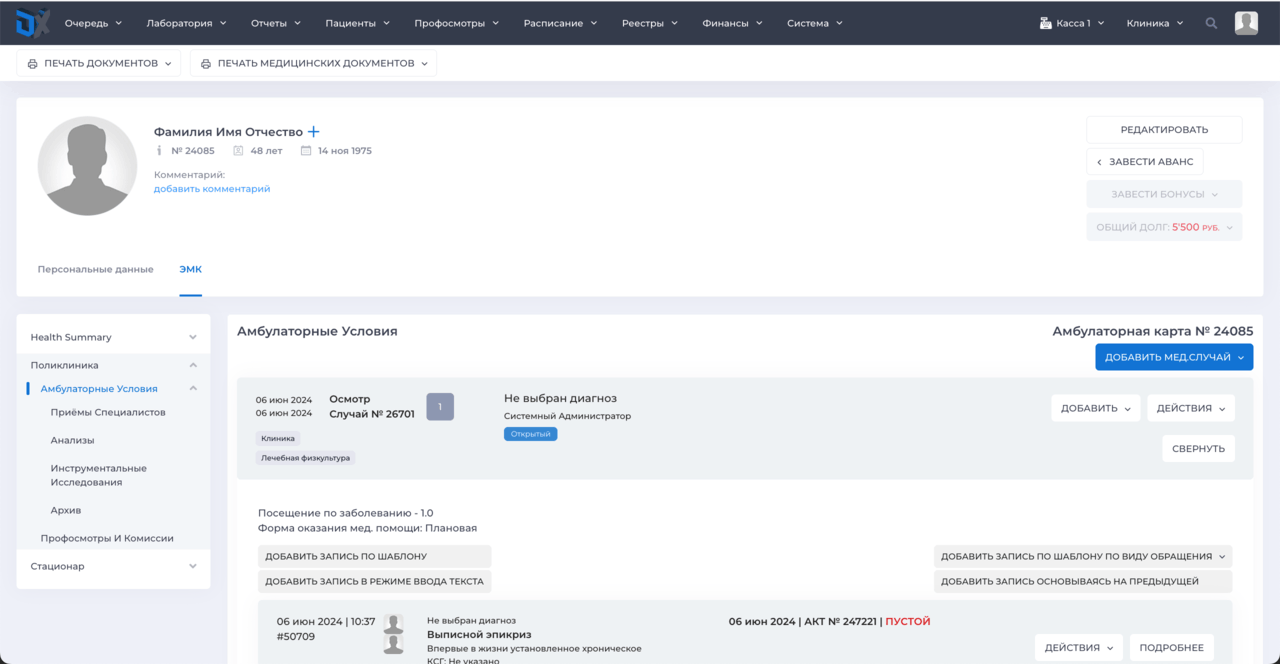Open Действия dropdown for record #50709
This screenshot has height=664, width=1280.
pyautogui.click(x=1079, y=648)
